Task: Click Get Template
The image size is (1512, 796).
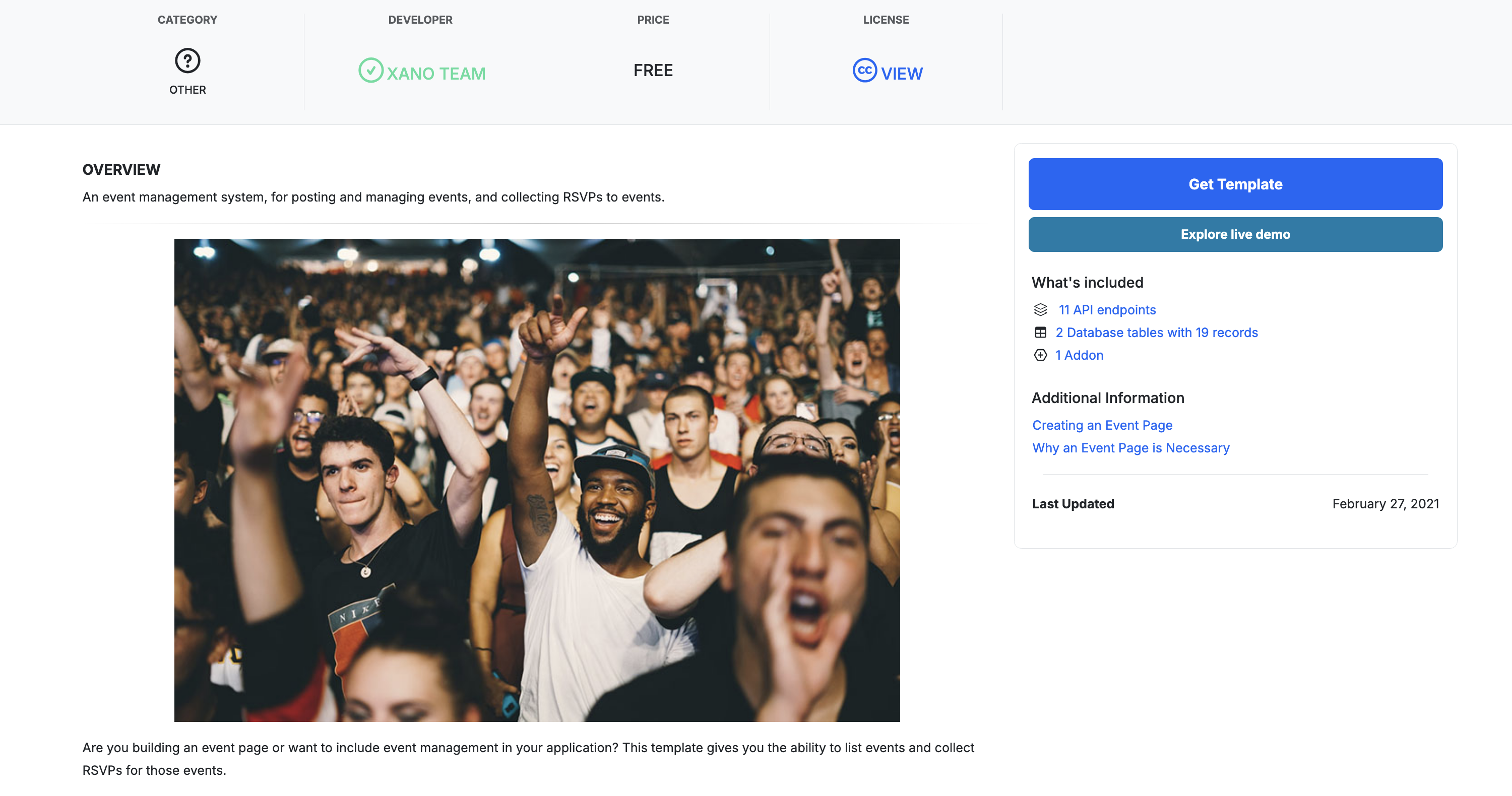Action: tap(1235, 183)
